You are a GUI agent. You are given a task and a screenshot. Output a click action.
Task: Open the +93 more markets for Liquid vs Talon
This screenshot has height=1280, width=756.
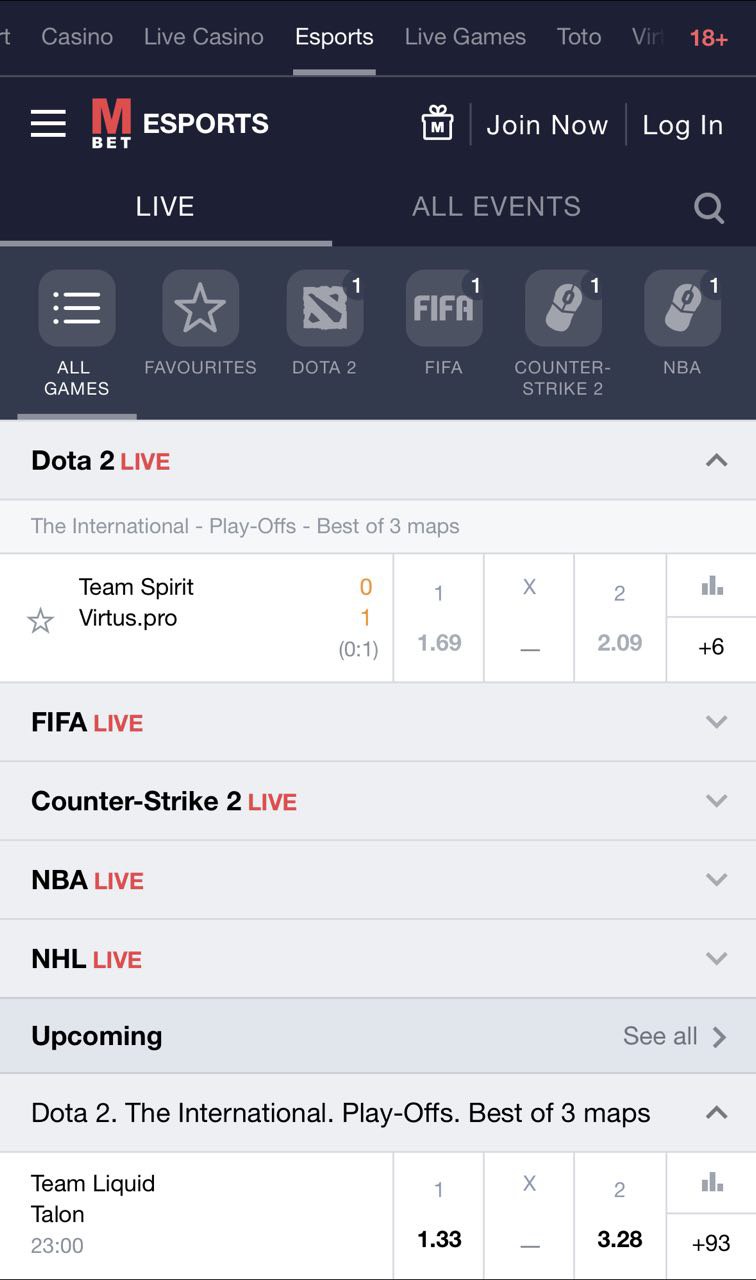711,1243
